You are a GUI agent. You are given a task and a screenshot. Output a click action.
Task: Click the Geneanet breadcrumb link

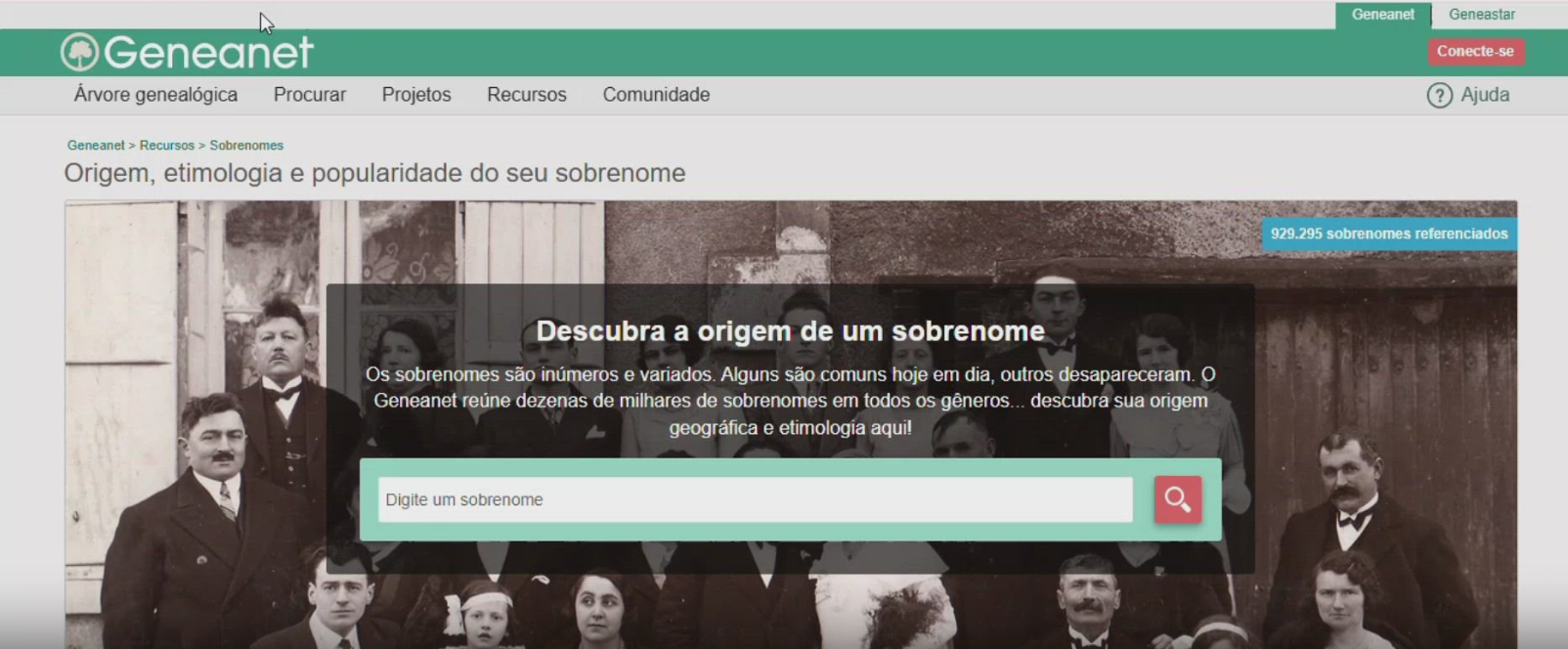[96, 145]
